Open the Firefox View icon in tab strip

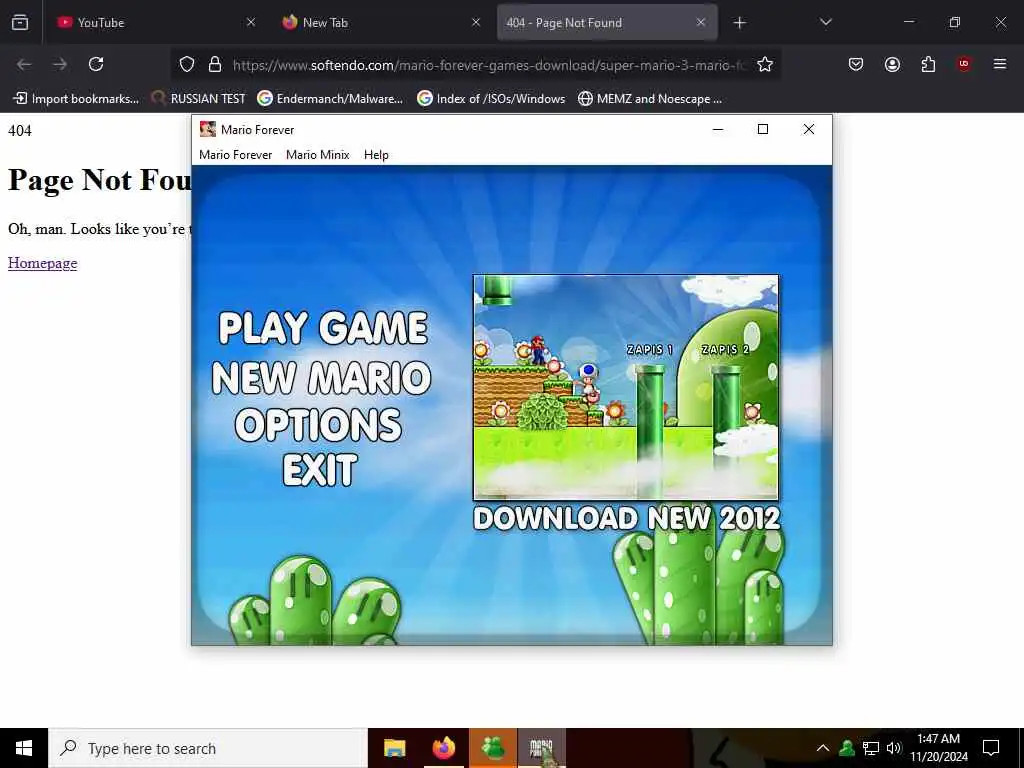click(x=20, y=22)
